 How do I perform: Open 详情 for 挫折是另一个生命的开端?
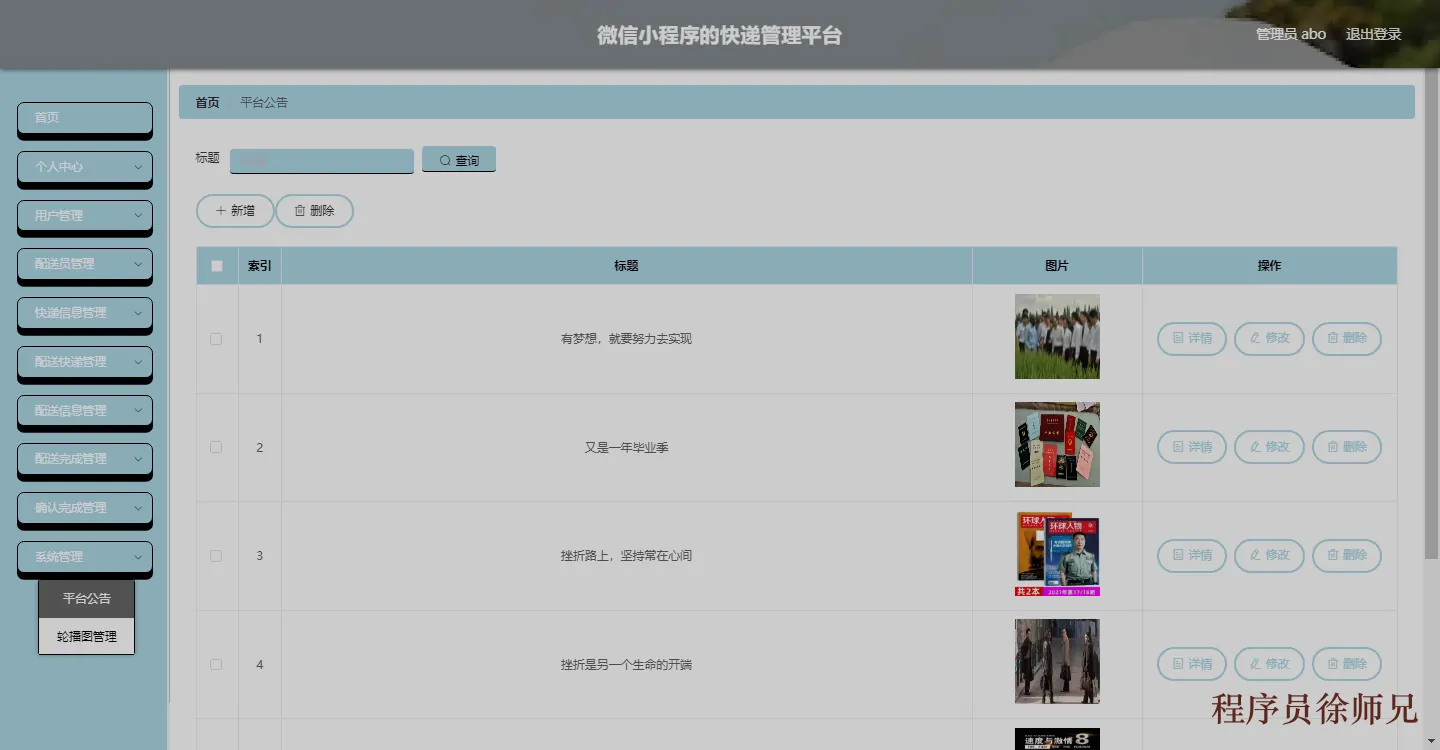1192,664
